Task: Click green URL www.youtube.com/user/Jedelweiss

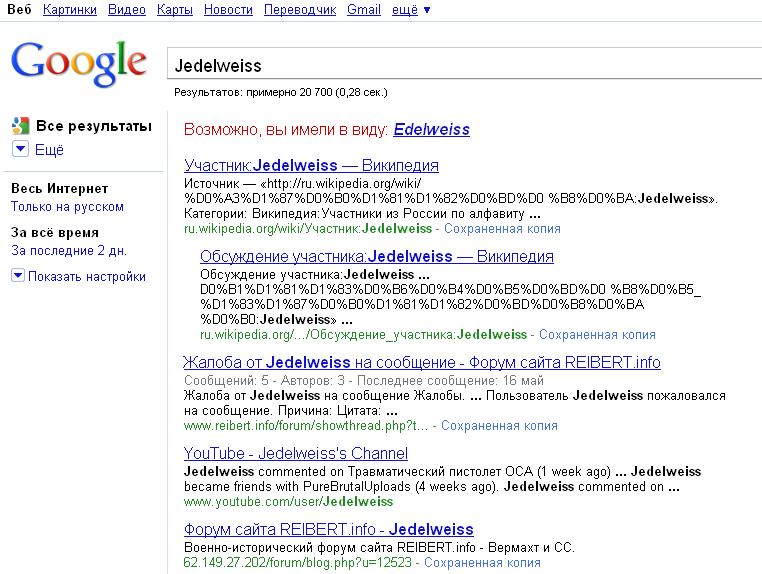Action: click(288, 502)
